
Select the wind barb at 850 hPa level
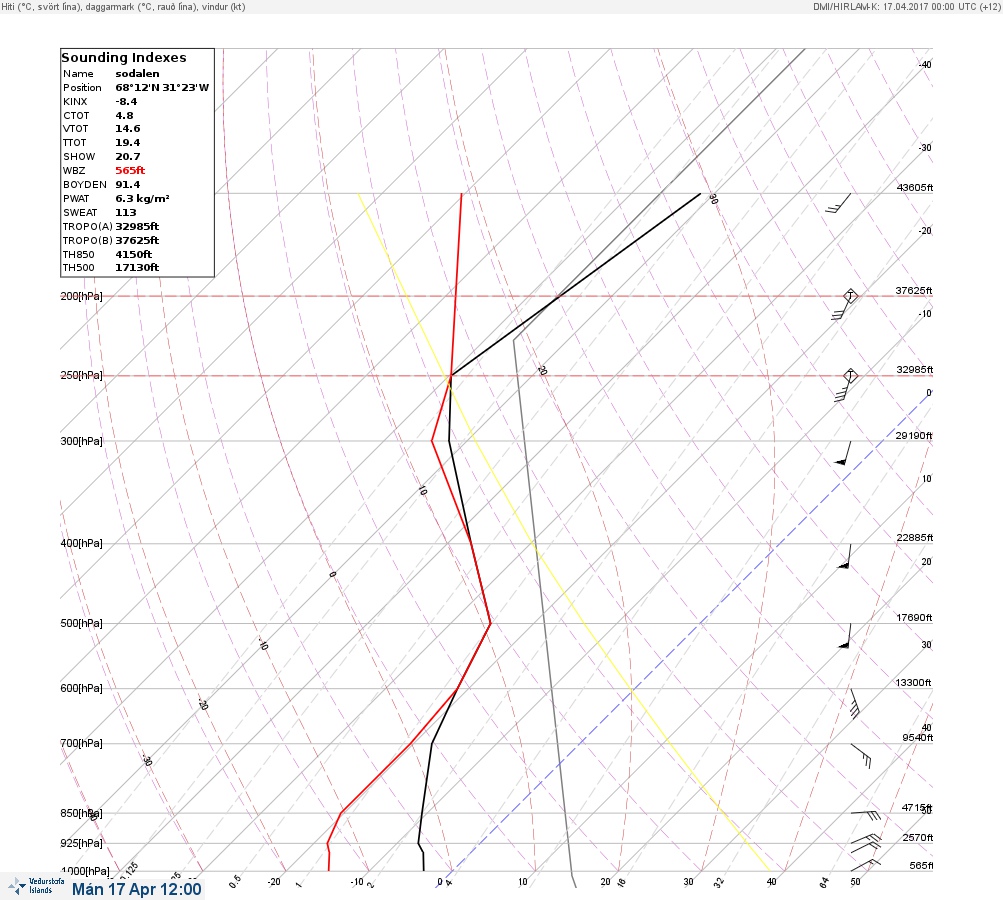click(865, 815)
